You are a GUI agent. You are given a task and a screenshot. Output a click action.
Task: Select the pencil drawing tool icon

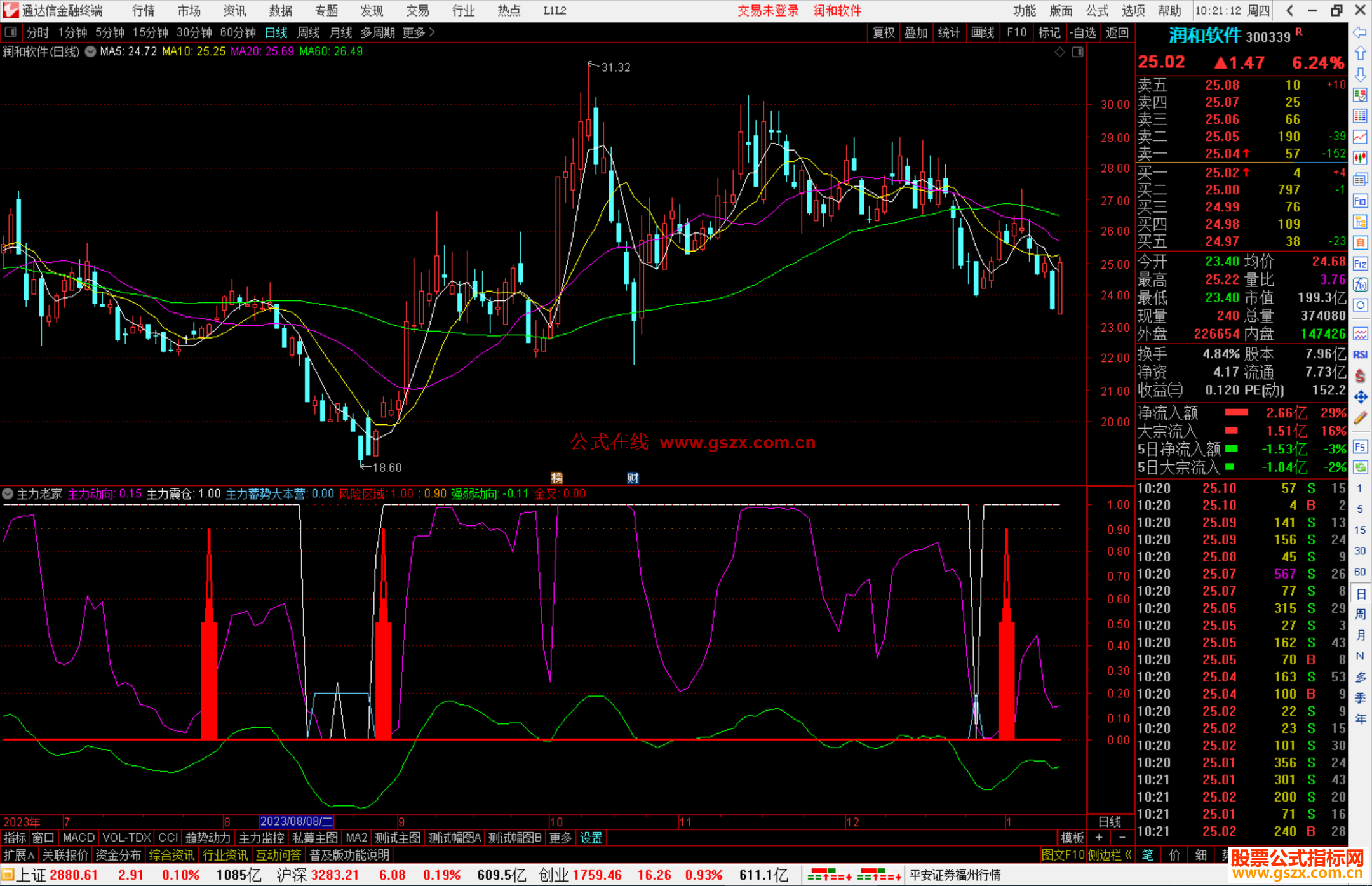(x=1360, y=418)
